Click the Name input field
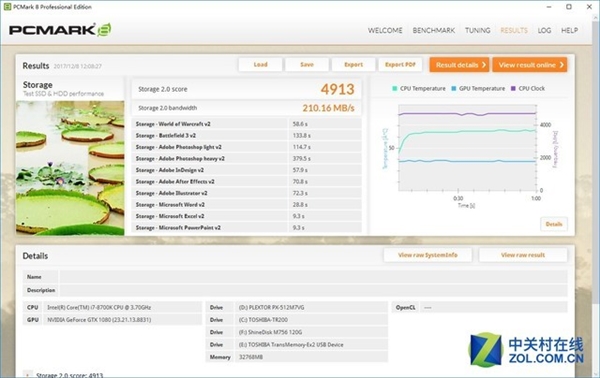Screen dimensions: 600x378 313,277
